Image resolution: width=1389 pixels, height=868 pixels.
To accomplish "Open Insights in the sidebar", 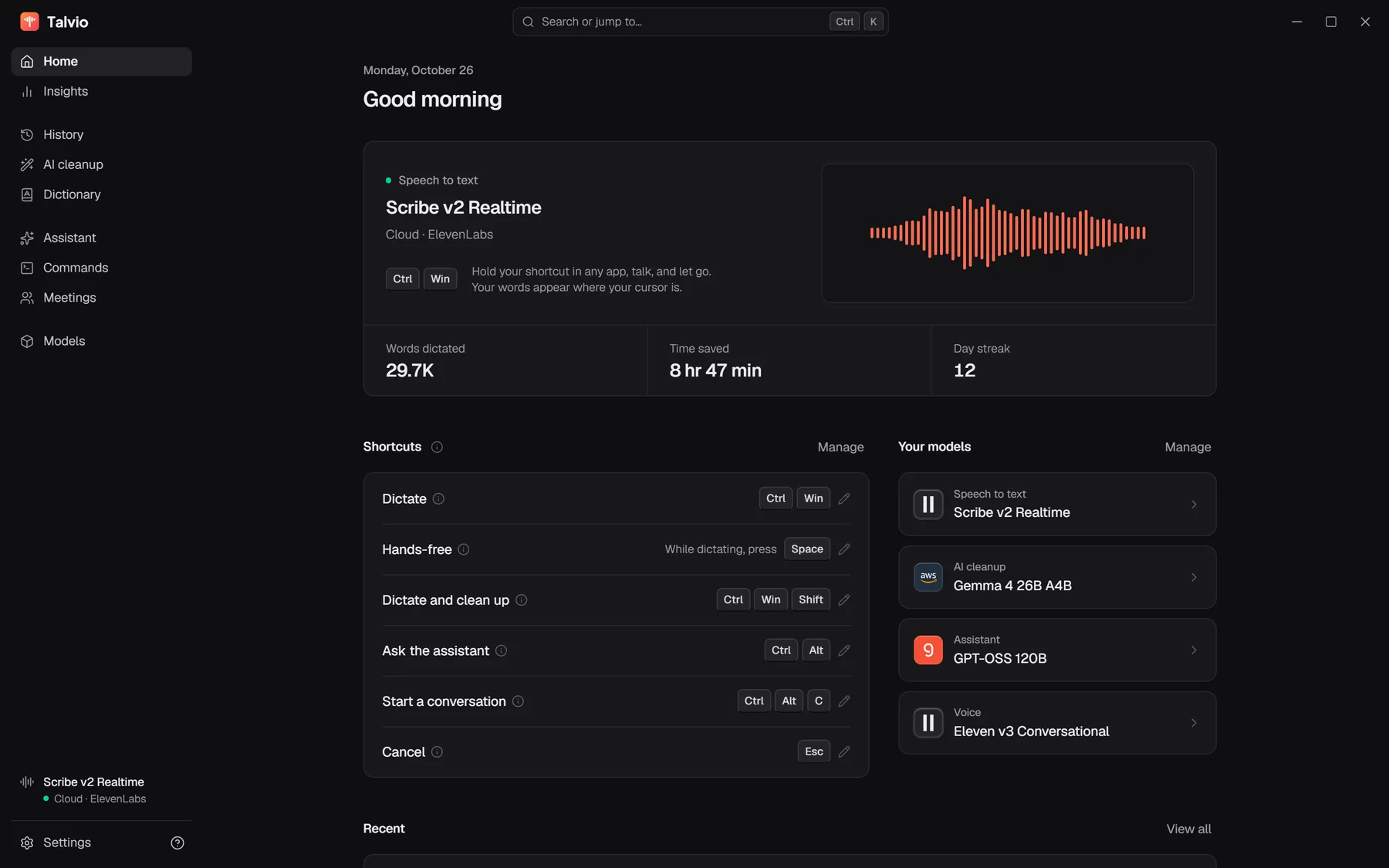I will click(101, 91).
